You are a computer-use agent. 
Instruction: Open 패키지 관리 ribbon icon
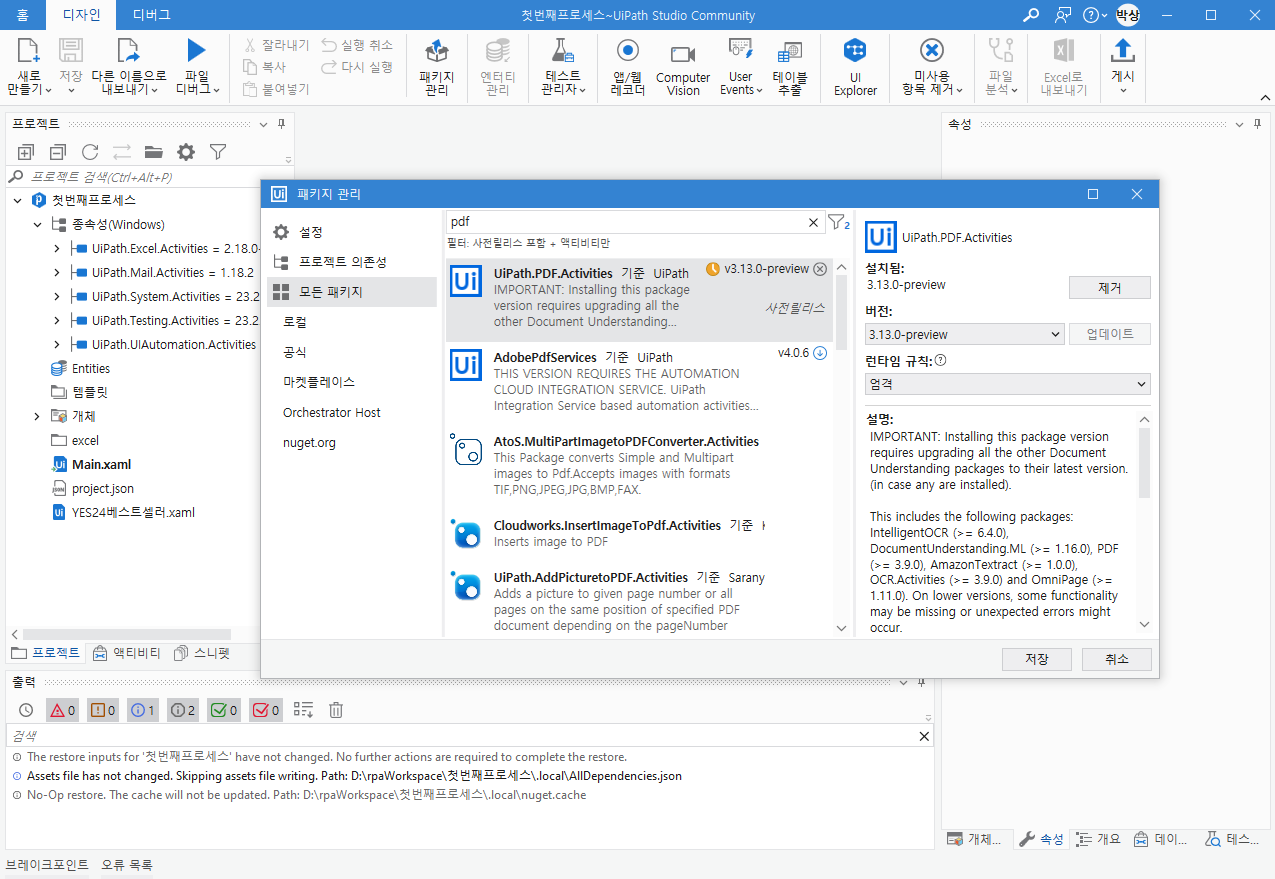436,53
